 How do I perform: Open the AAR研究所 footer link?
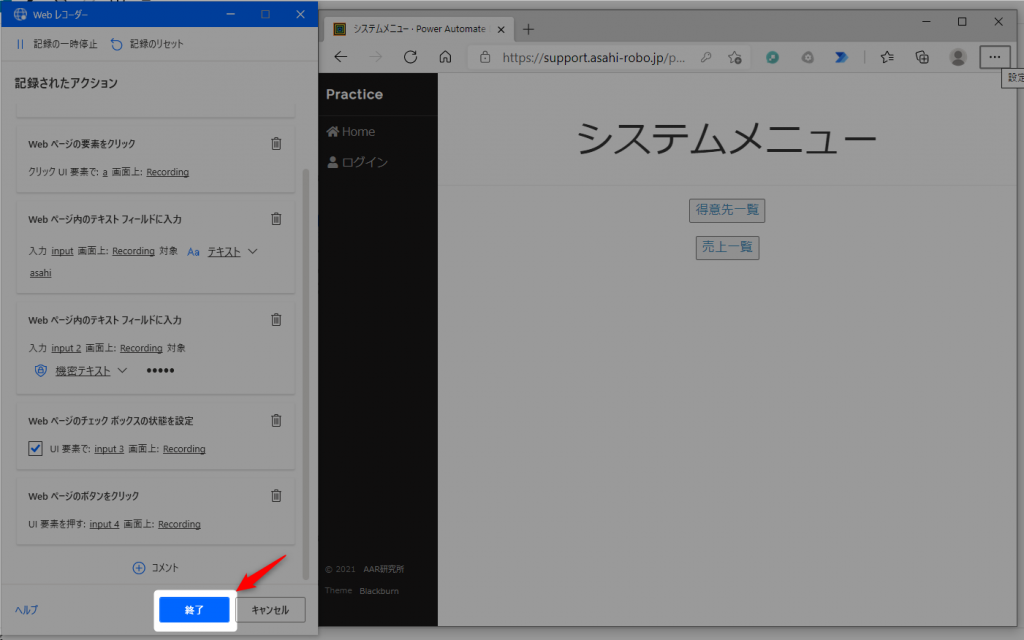(383, 569)
